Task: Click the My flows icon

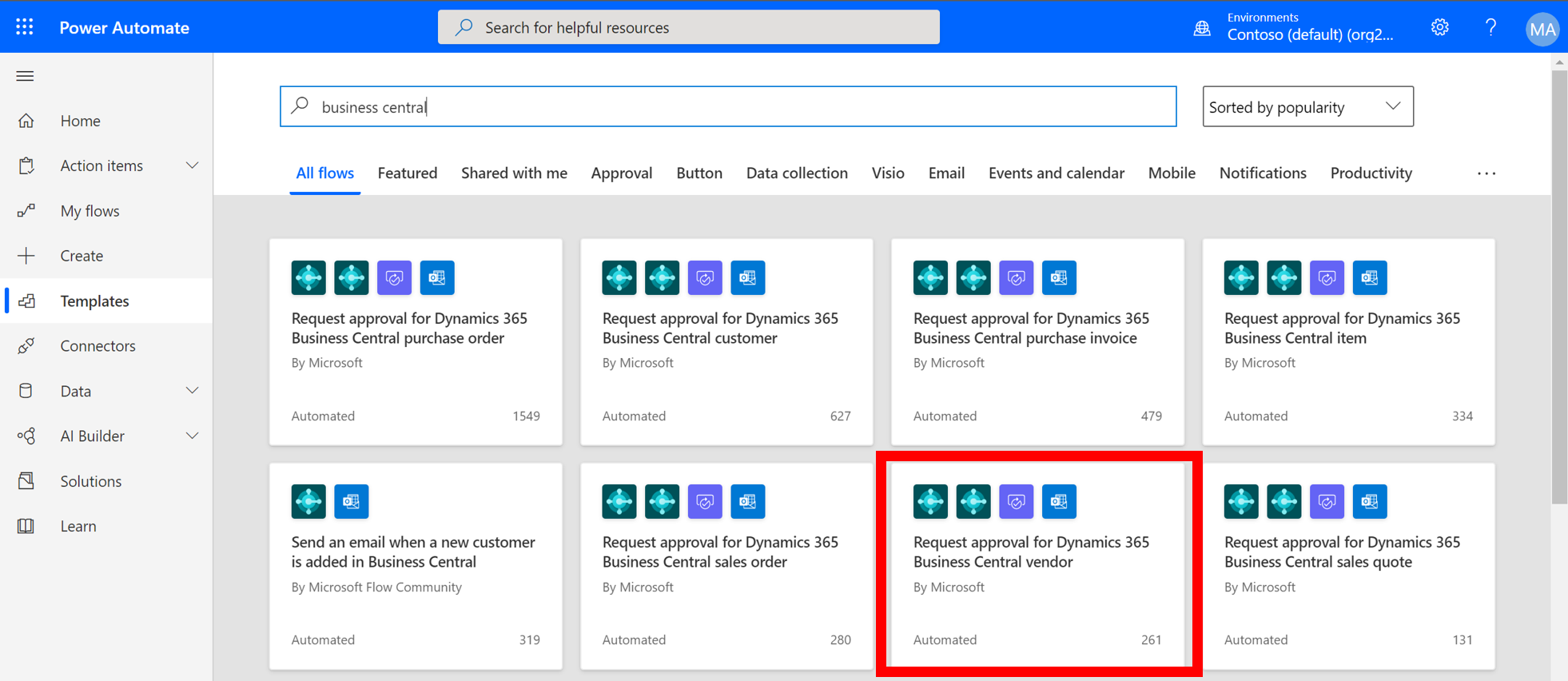Action: pyautogui.click(x=26, y=211)
